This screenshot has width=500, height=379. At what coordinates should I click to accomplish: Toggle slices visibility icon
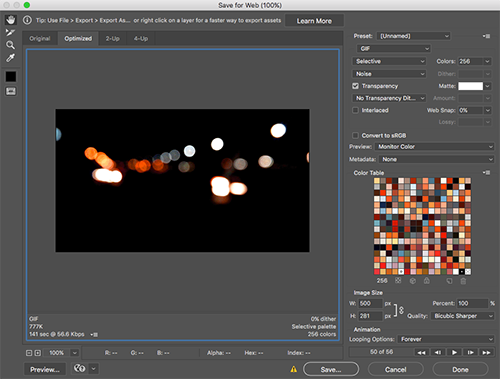click(11, 91)
